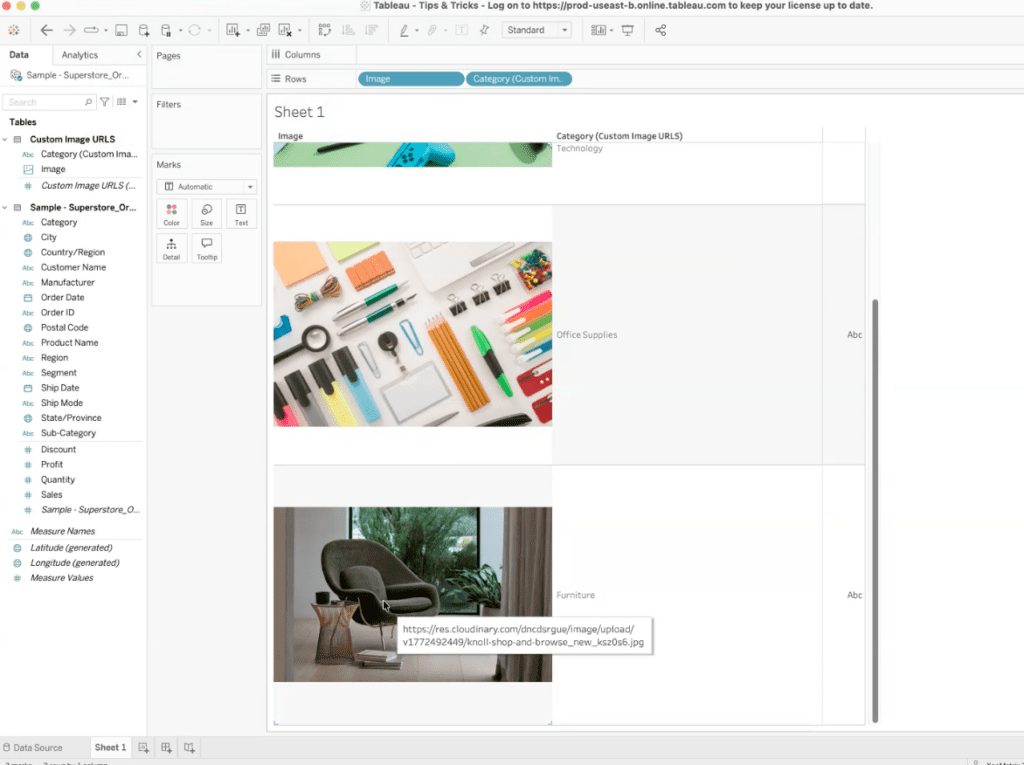Click the Detail marks card button
The image size is (1024, 765).
pos(172,248)
